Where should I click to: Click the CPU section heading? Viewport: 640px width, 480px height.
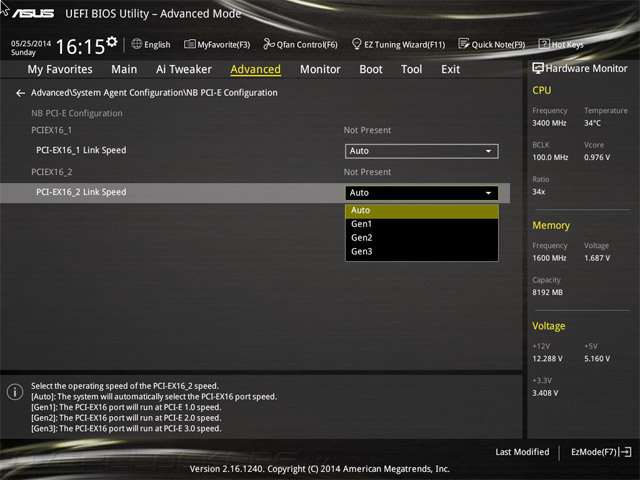[542, 90]
